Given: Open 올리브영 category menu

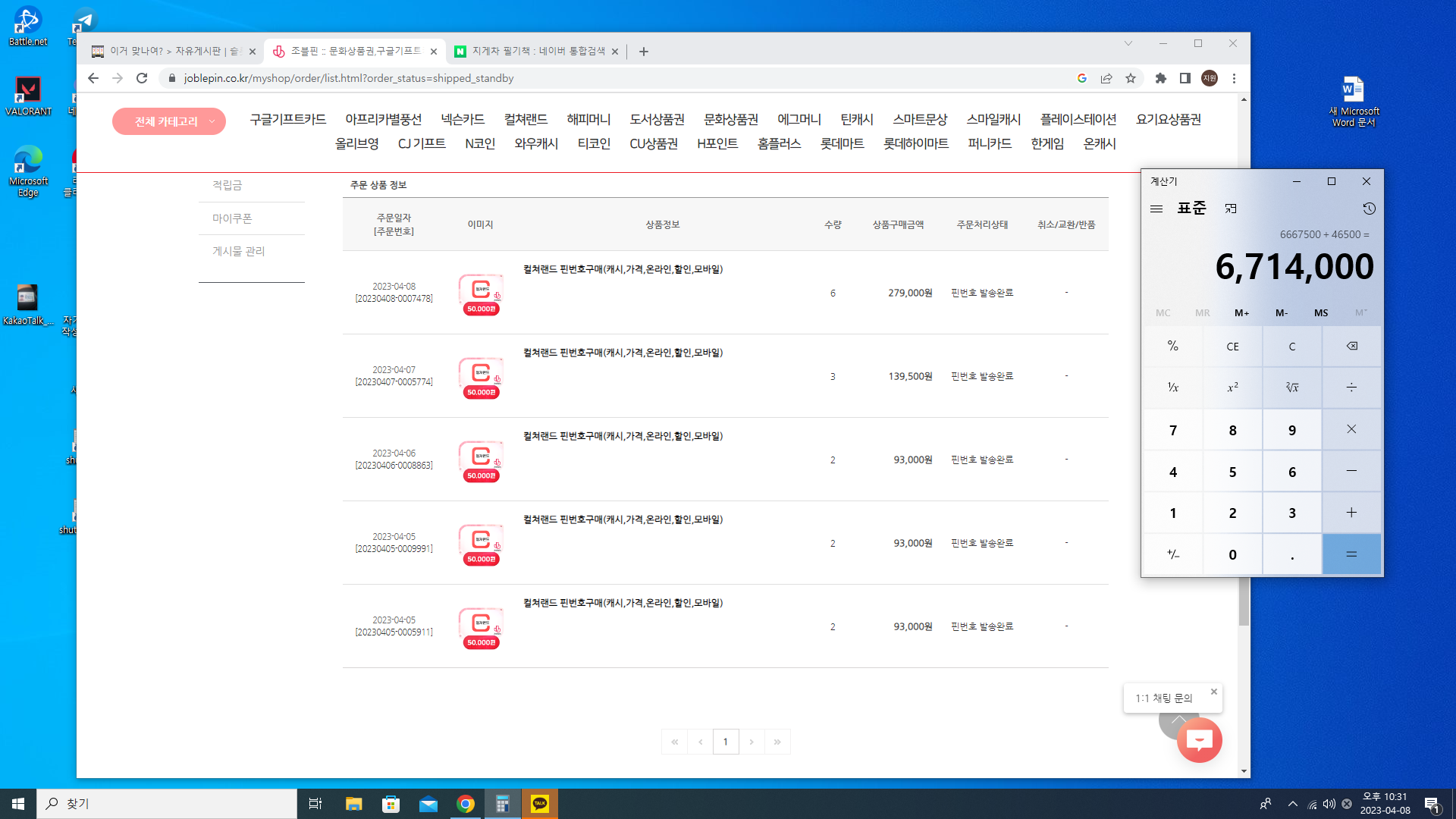Looking at the screenshot, I should tap(357, 143).
